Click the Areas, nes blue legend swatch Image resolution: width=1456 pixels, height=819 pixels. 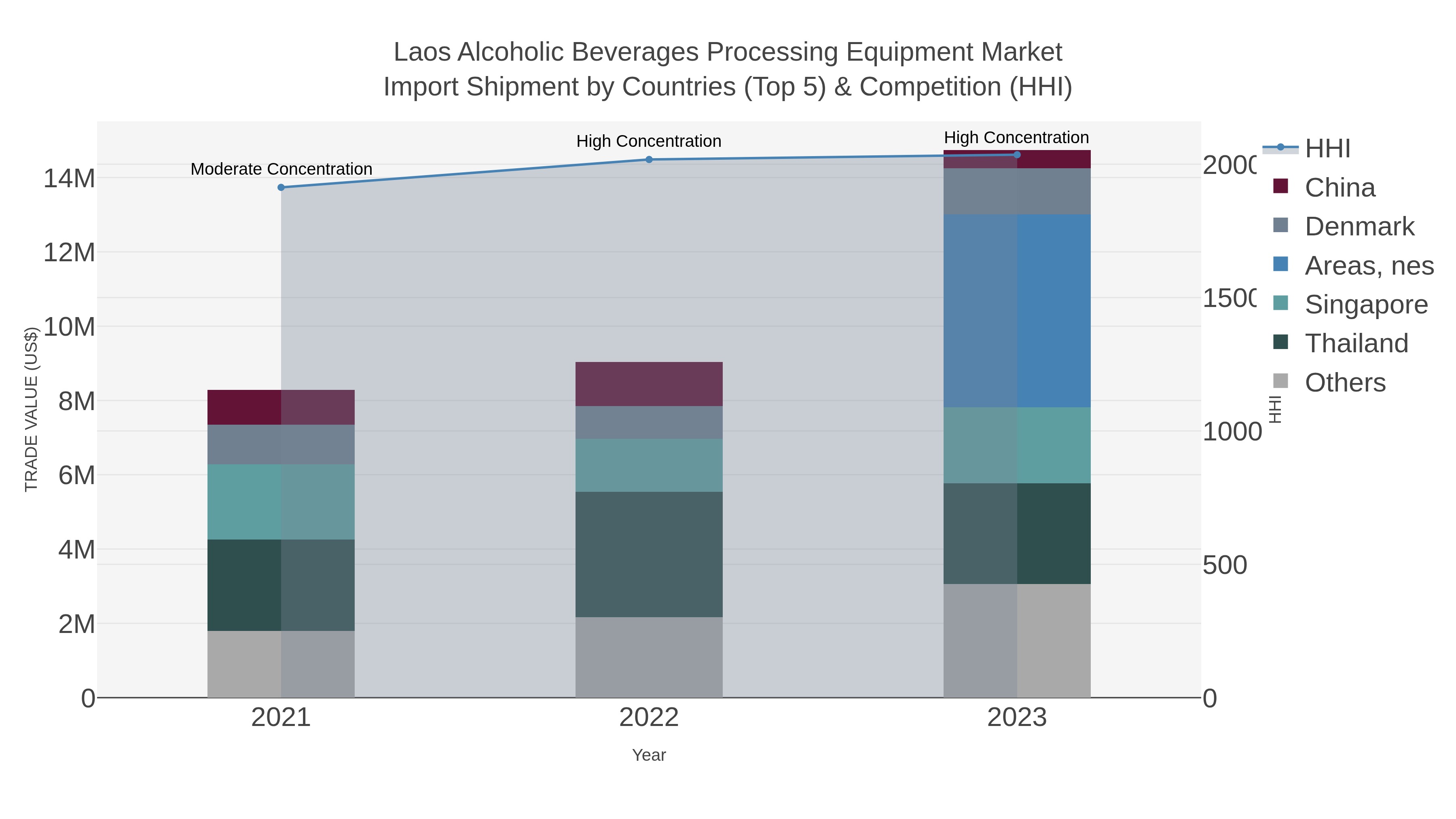[1281, 264]
